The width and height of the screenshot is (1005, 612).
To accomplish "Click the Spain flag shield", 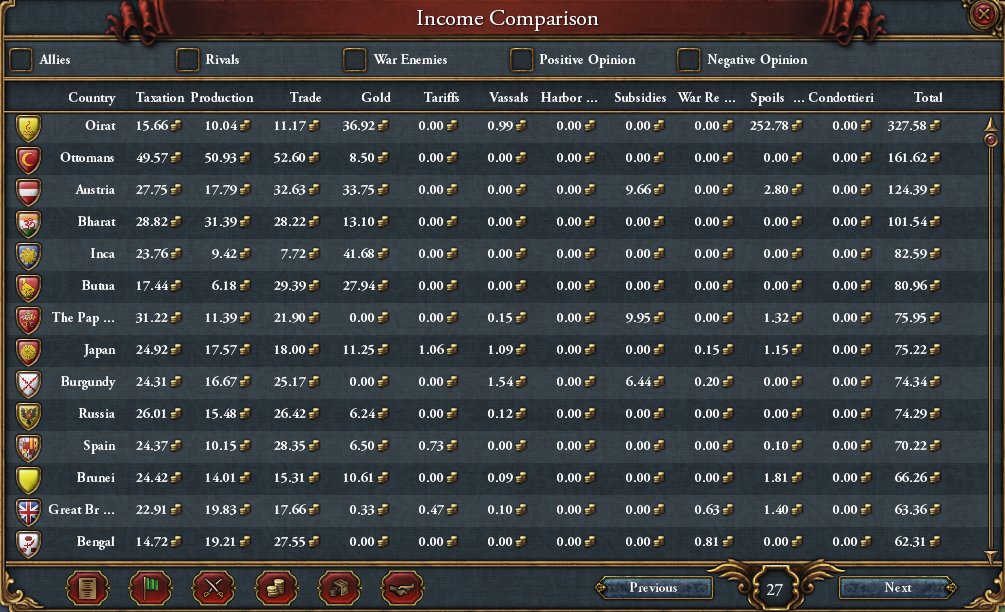I will click(28, 448).
